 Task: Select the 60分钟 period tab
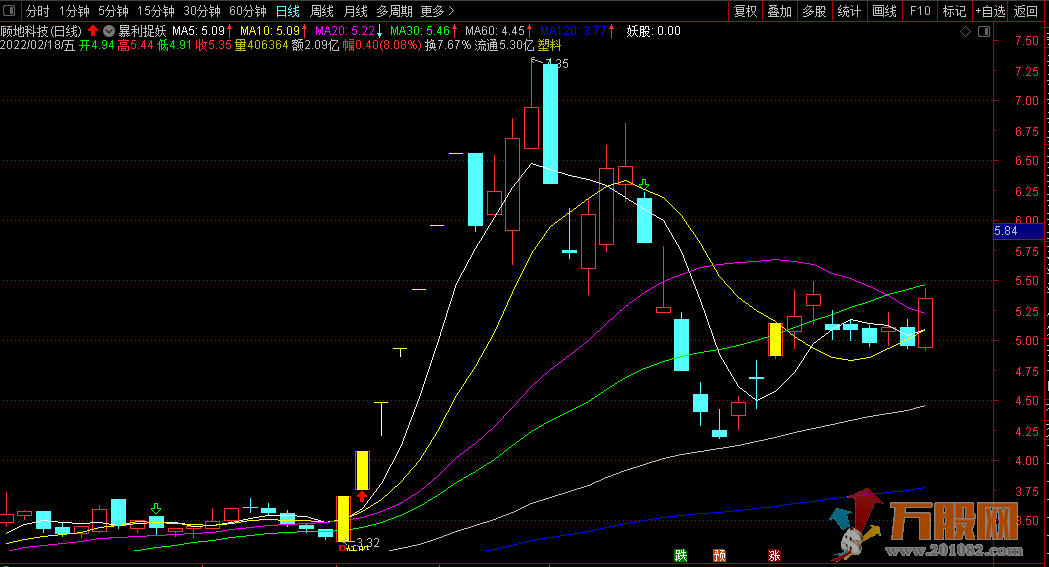pyautogui.click(x=247, y=11)
